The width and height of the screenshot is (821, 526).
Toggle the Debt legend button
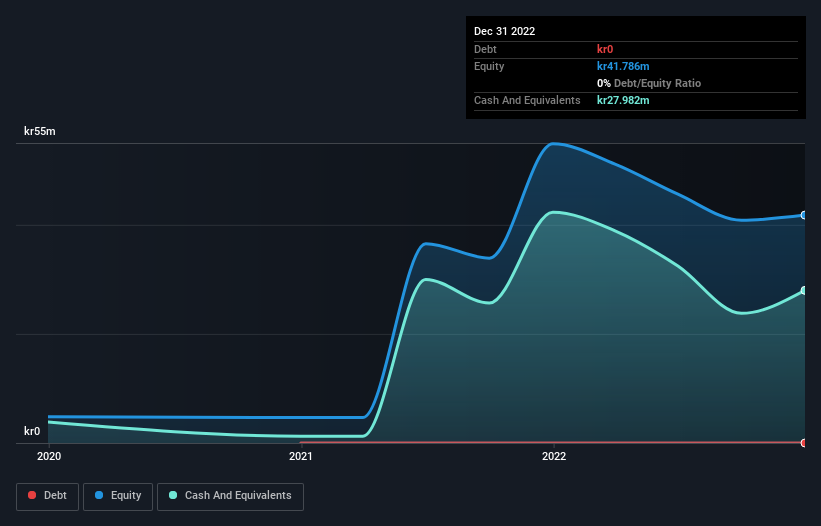point(47,496)
